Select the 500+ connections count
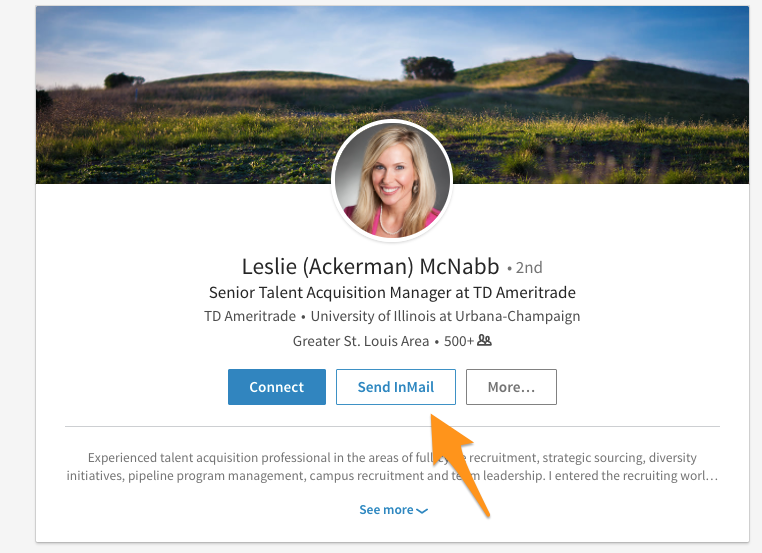Viewport: 762px width, 553px height. coord(458,341)
